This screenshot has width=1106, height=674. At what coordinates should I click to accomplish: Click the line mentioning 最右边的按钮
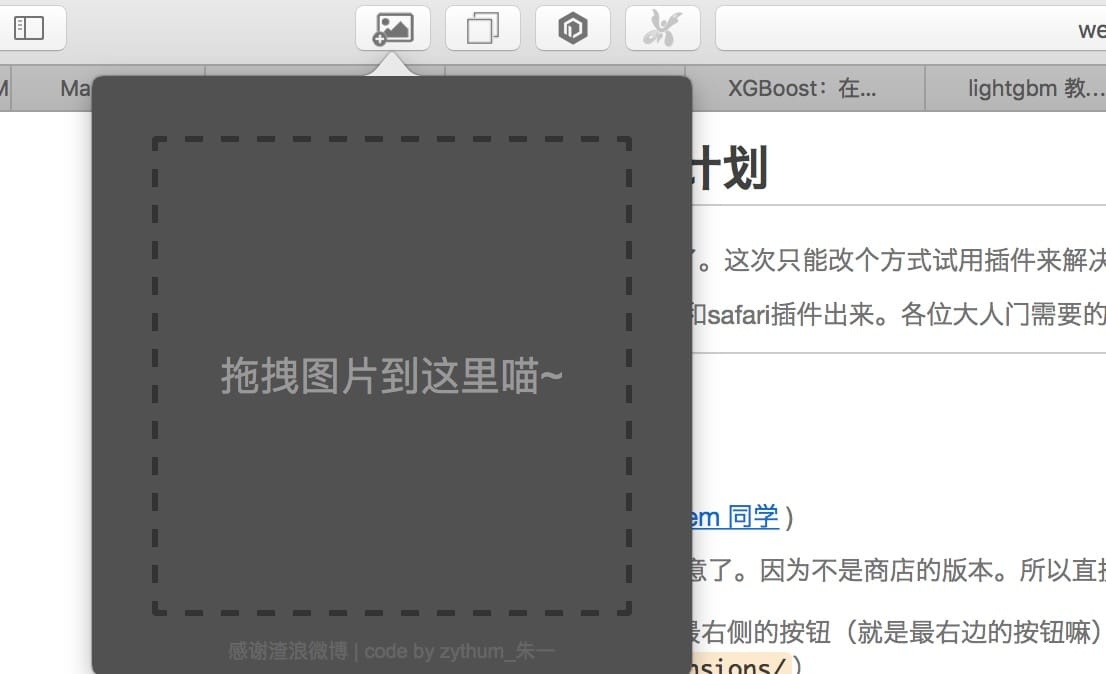click(897, 632)
